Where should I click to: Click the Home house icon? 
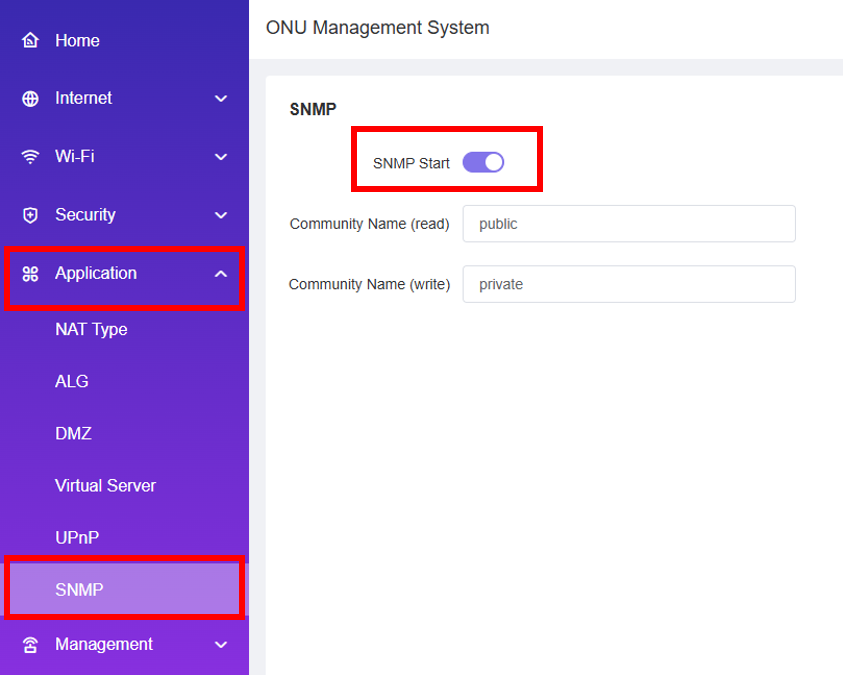[x=30, y=41]
